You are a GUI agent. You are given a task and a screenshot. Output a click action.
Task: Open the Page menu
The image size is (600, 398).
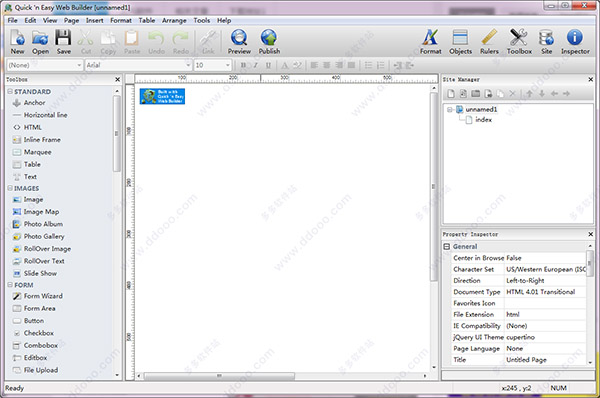72,20
